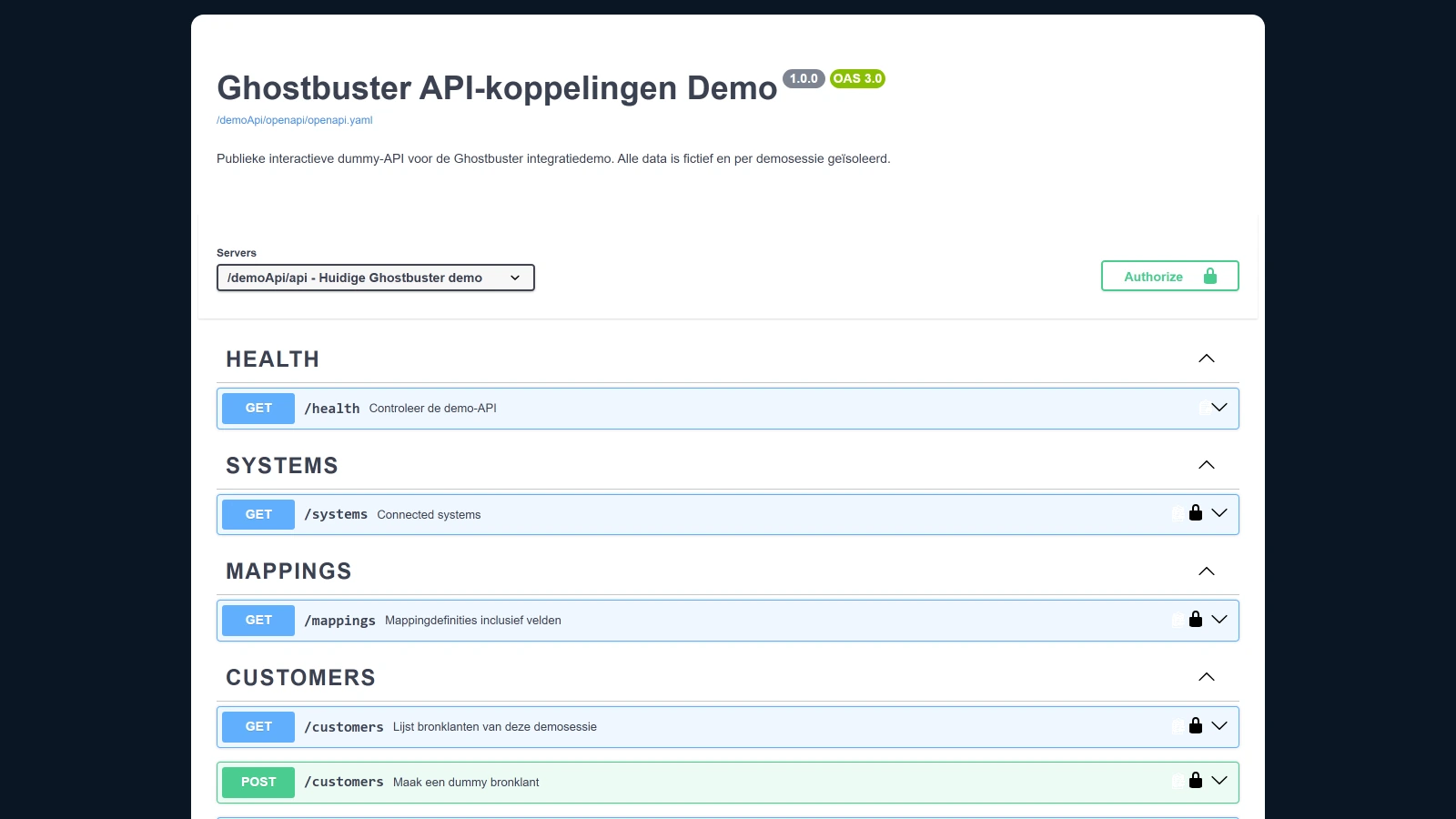
Task: Click the GET method badge for /systems
Action: pos(258,515)
